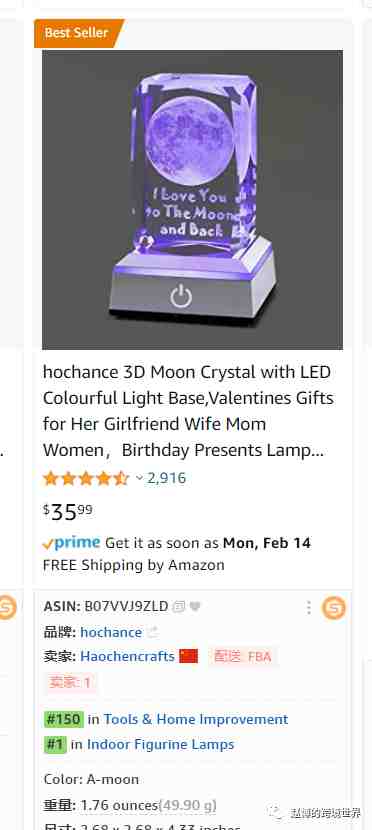Click the China flag icon beside seller
Viewport: 372px width, 830px height.
pos(188,656)
